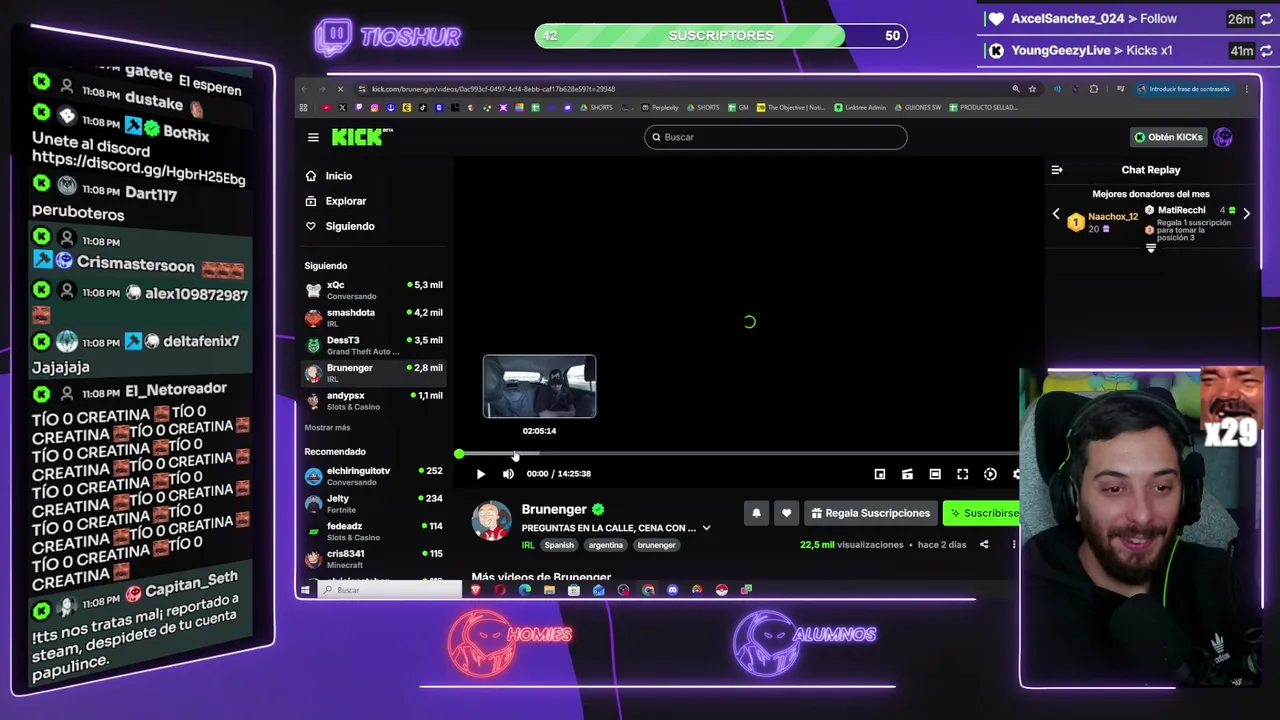1280x720 pixels.
Task: Open the GM bookmark
Action: [738, 107]
